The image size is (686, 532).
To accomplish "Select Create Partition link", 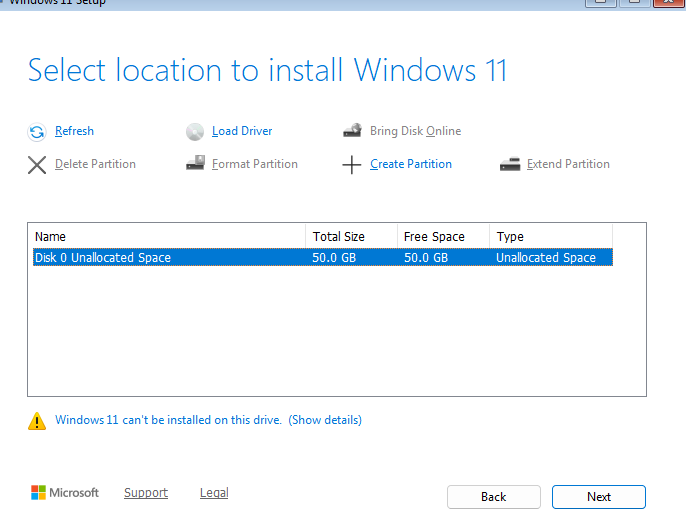I will pyautogui.click(x=411, y=164).
